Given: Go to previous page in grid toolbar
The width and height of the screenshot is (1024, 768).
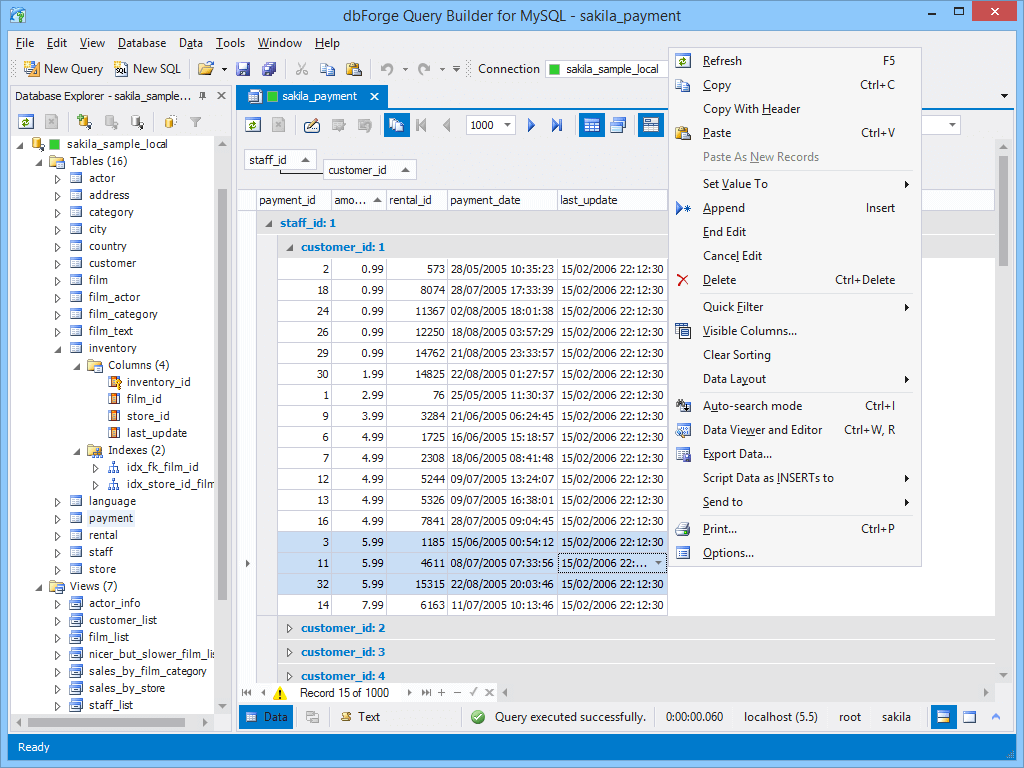Looking at the screenshot, I should click(x=447, y=125).
